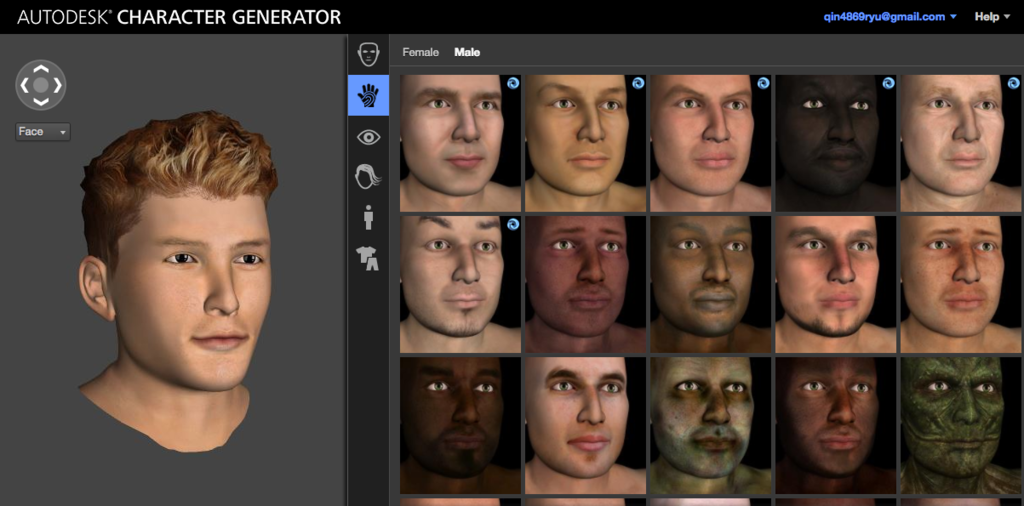
Task: Reset view using navigator center button
Action: (x=40, y=85)
